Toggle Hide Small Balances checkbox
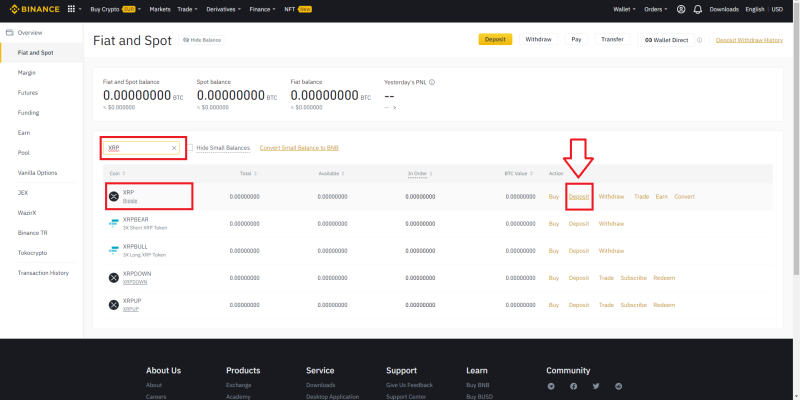This screenshot has width=800, height=400. coord(190,148)
